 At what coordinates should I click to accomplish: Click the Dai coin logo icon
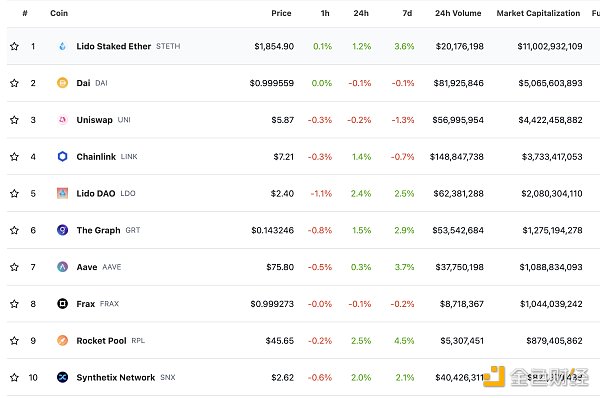click(62, 83)
